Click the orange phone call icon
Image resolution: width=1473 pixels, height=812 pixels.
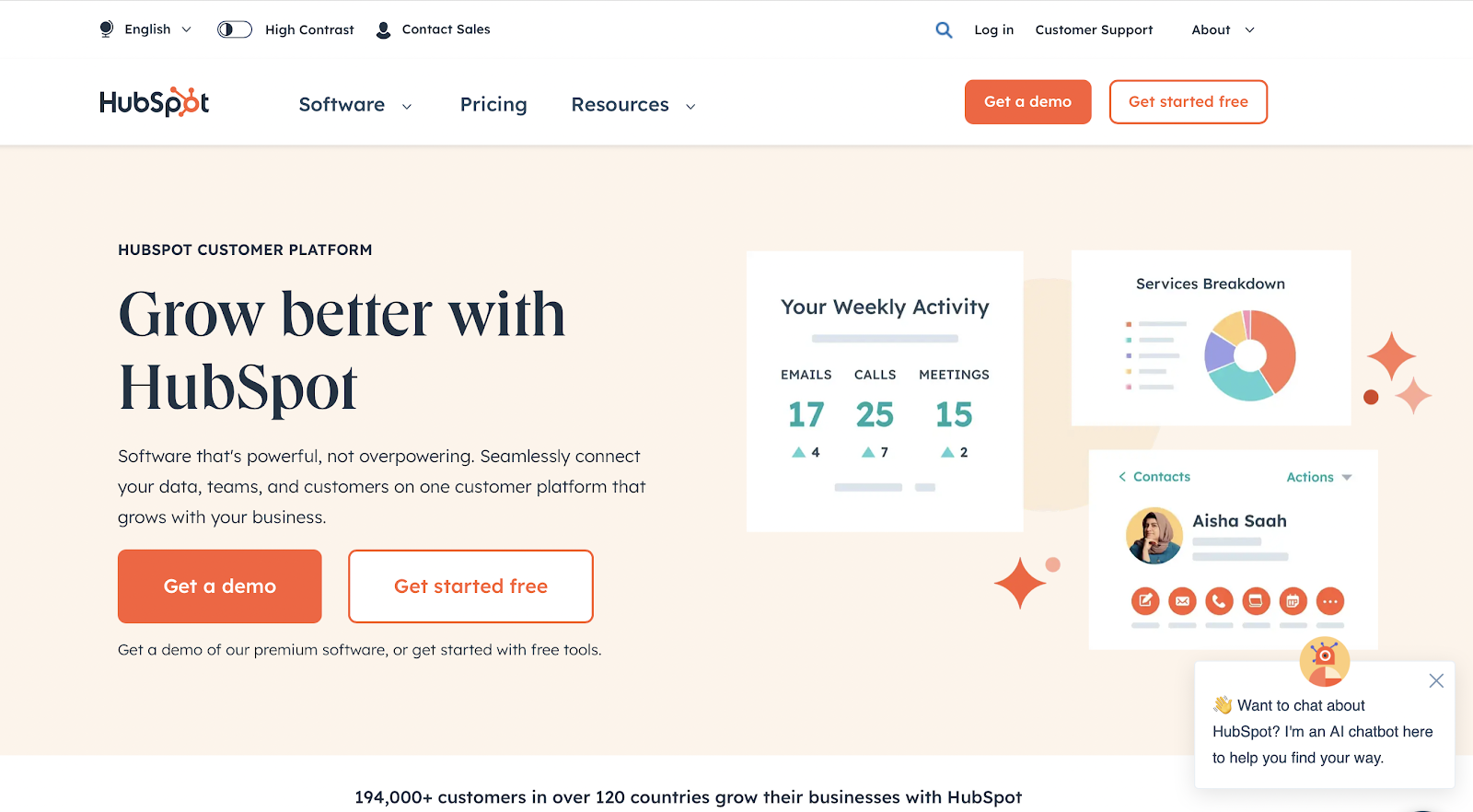pos(1219,601)
